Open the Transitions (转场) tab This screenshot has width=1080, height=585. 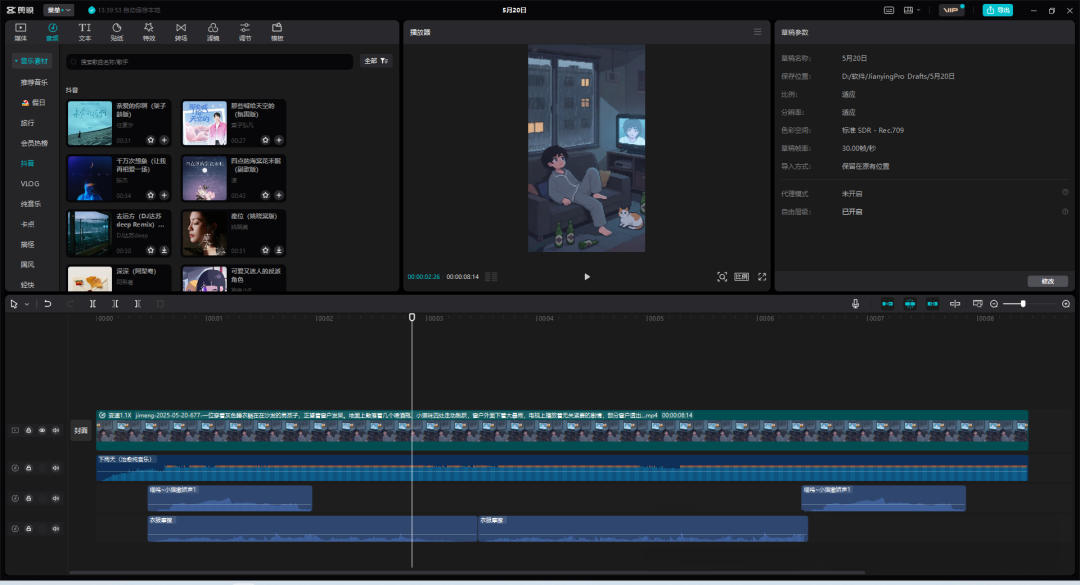coord(180,32)
